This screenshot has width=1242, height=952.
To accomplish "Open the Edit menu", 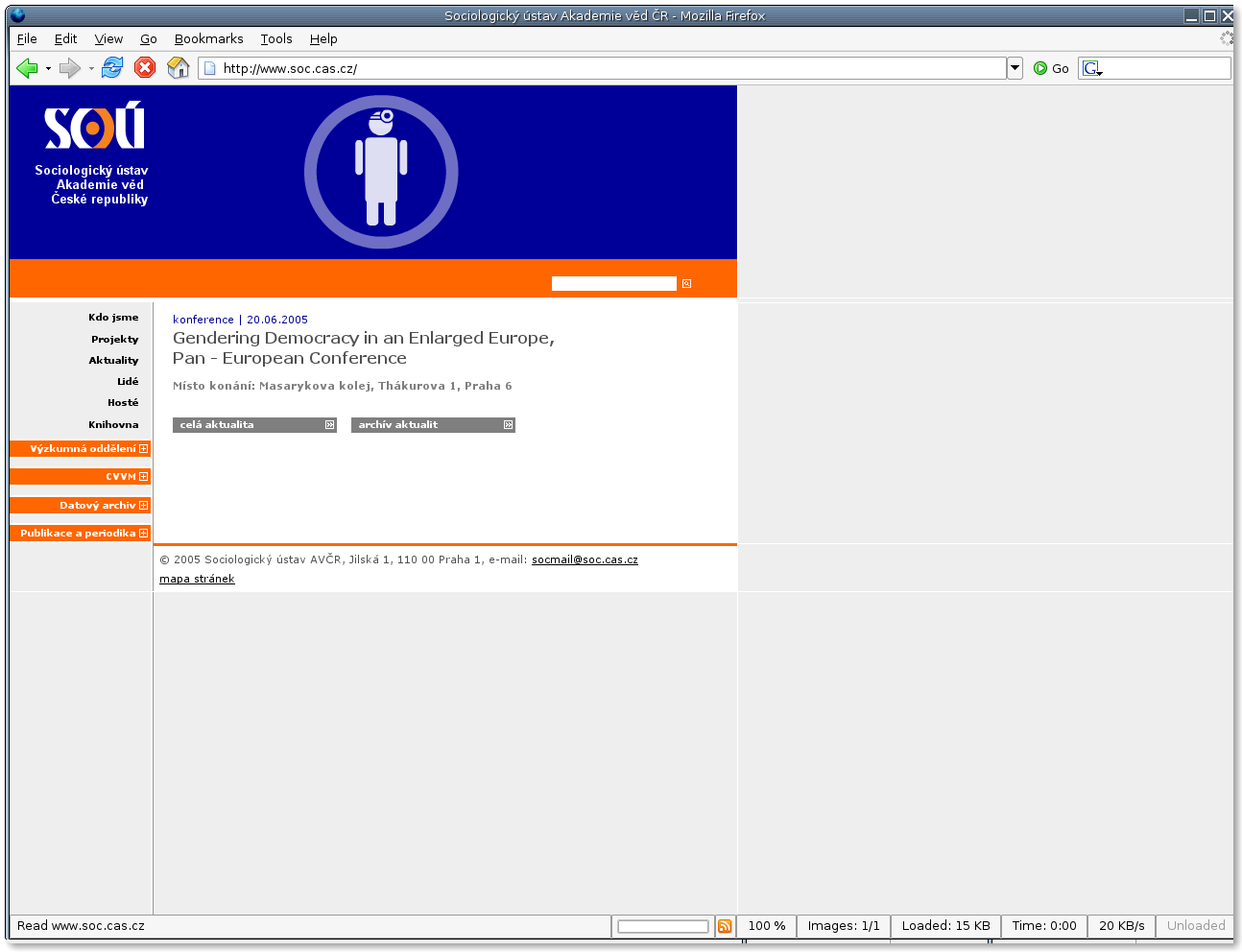I will pyautogui.click(x=65, y=38).
